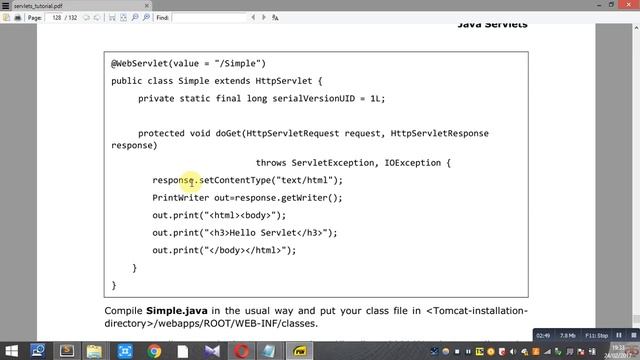Pause the screen recording in the recorder bar
Screen dimensions: 640x360
619,335
